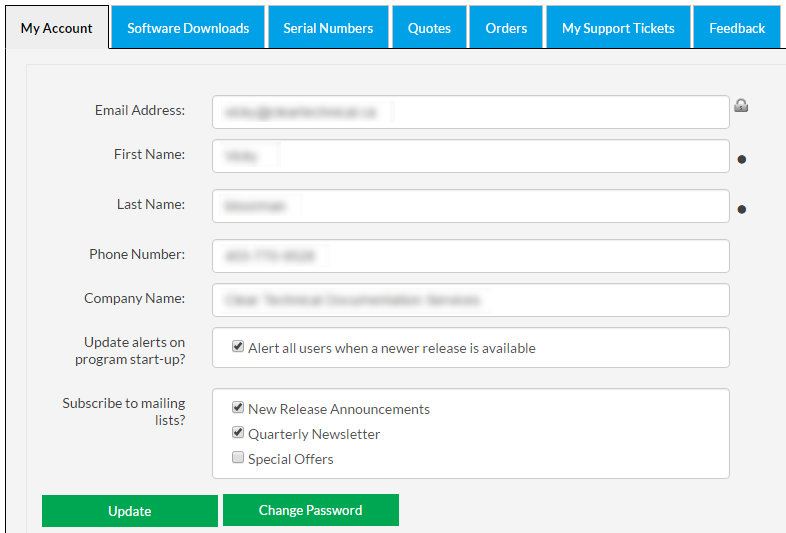The width and height of the screenshot is (786, 533).
Task: Open the Software Downloads tab
Action: tap(188, 28)
